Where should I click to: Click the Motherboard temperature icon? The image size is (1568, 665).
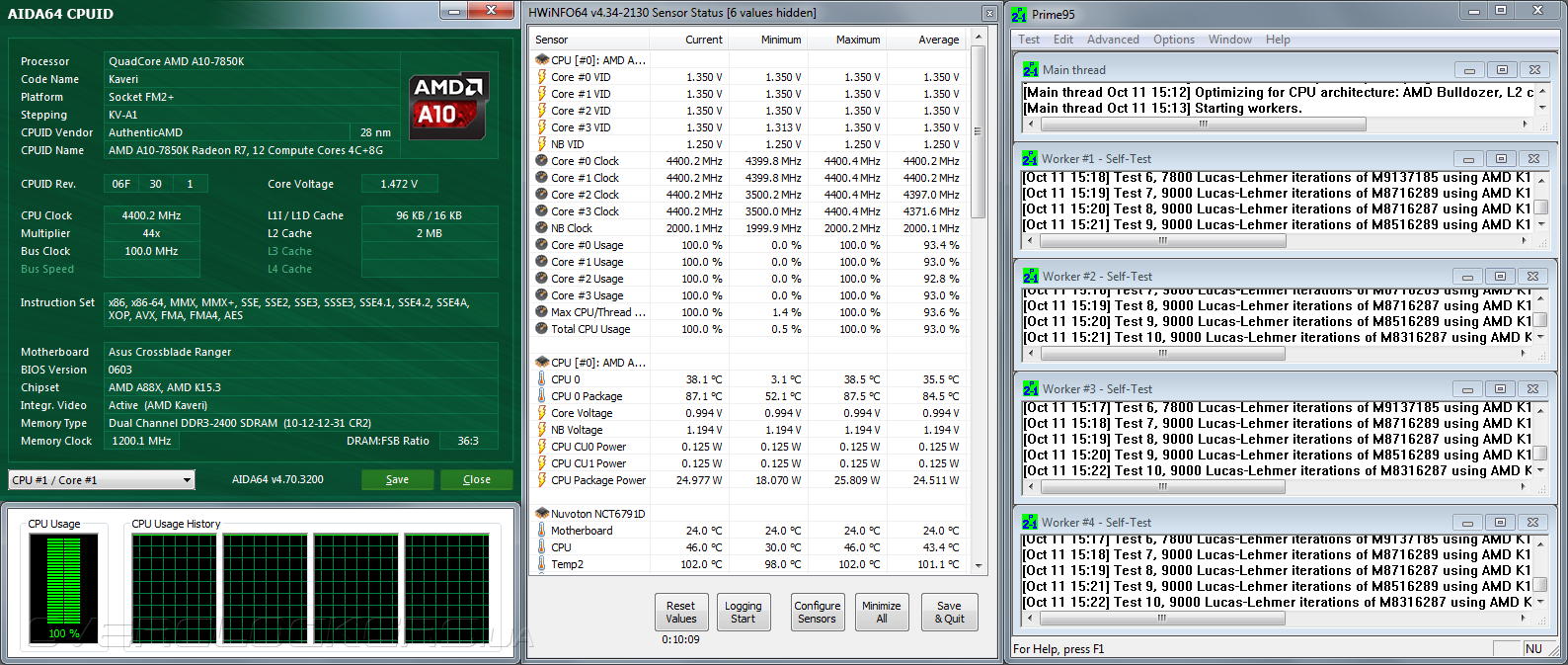[541, 531]
